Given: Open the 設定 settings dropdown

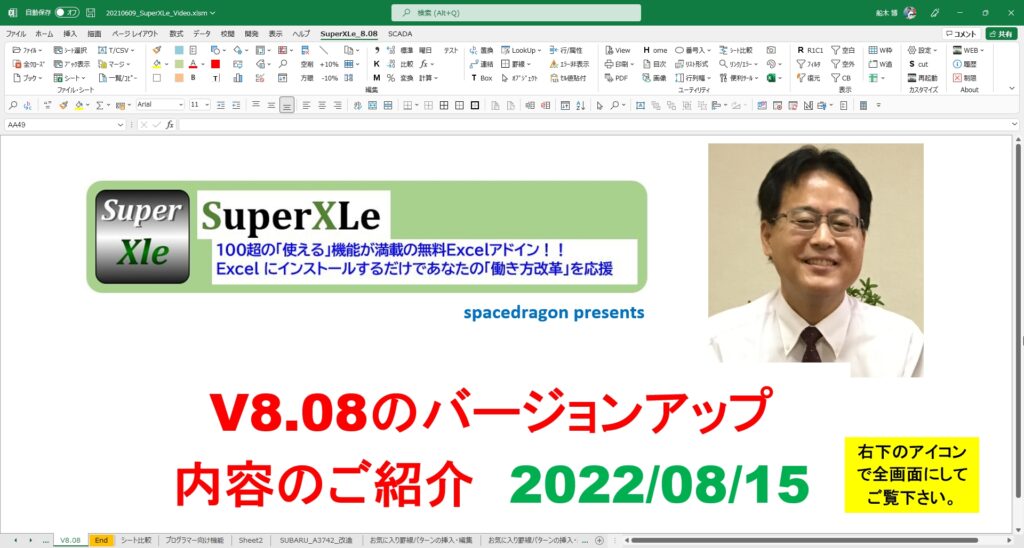Looking at the screenshot, I should pyautogui.click(x=922, y=50).
